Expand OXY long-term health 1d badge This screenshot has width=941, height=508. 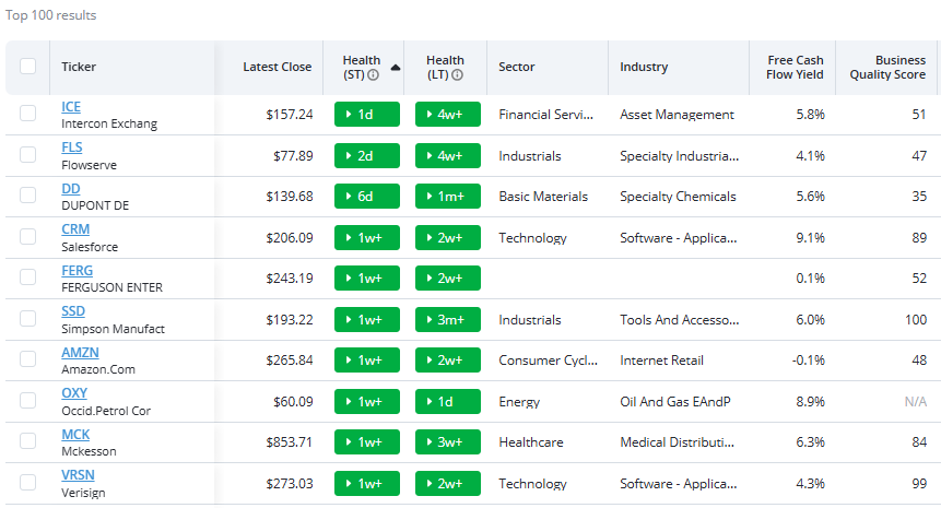point(448,402)
